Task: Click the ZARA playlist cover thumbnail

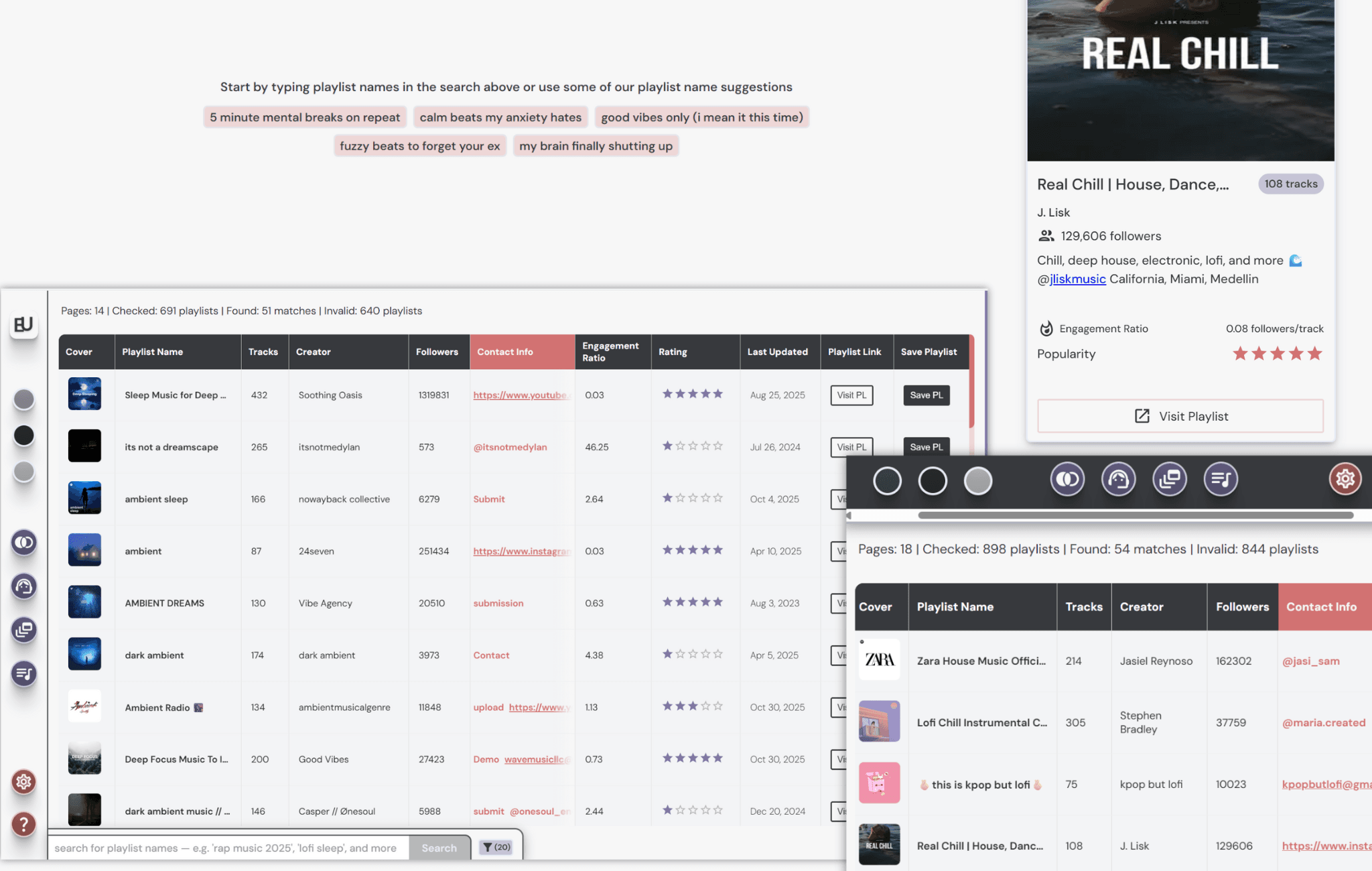Action: [879, 660]
